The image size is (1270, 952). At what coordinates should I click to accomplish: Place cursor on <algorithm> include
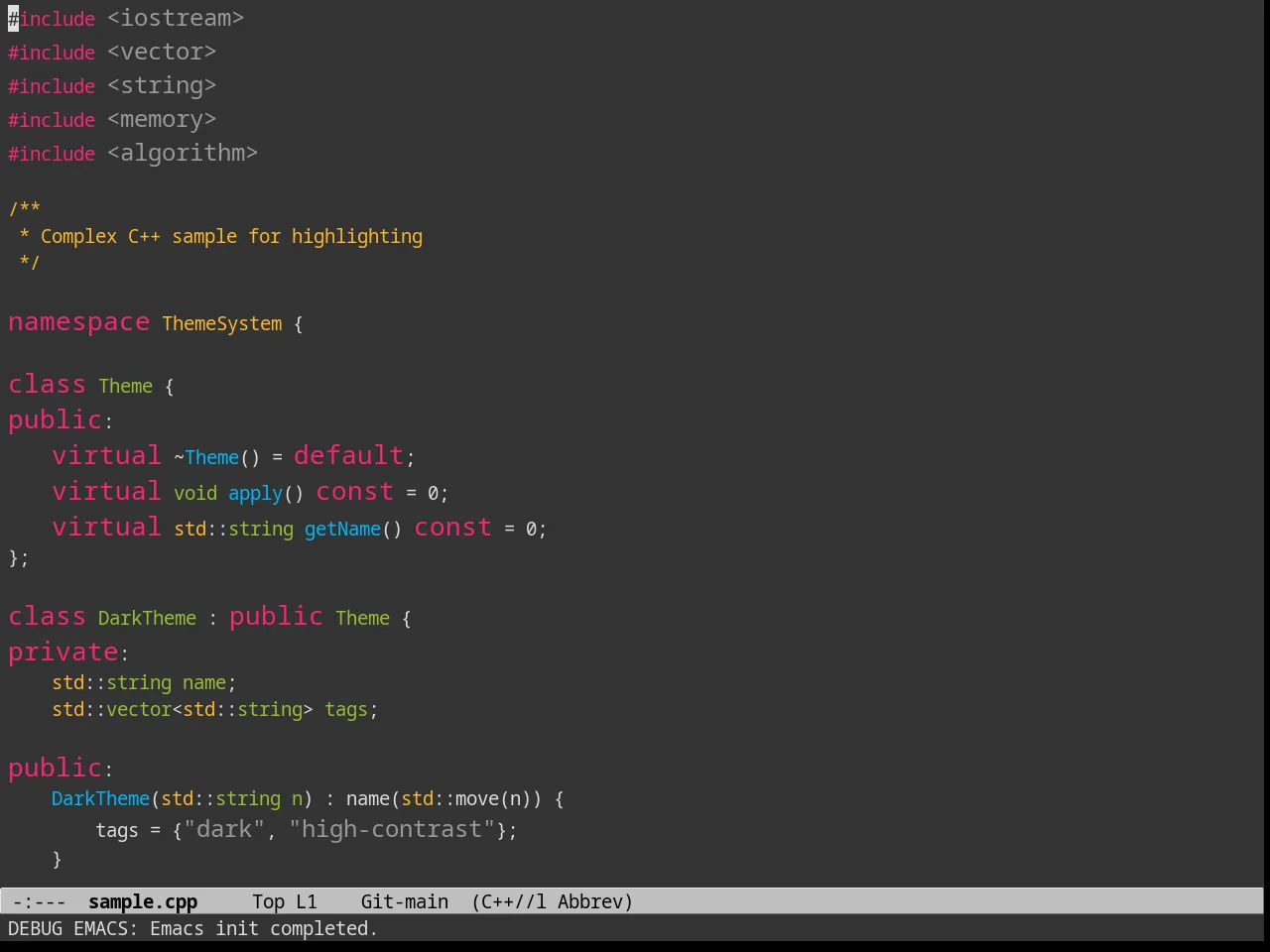183,153
